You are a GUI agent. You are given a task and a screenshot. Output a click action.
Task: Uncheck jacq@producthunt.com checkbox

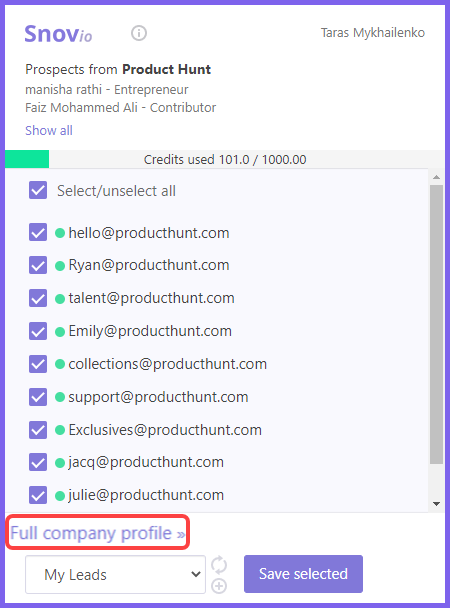click(38, 462)
